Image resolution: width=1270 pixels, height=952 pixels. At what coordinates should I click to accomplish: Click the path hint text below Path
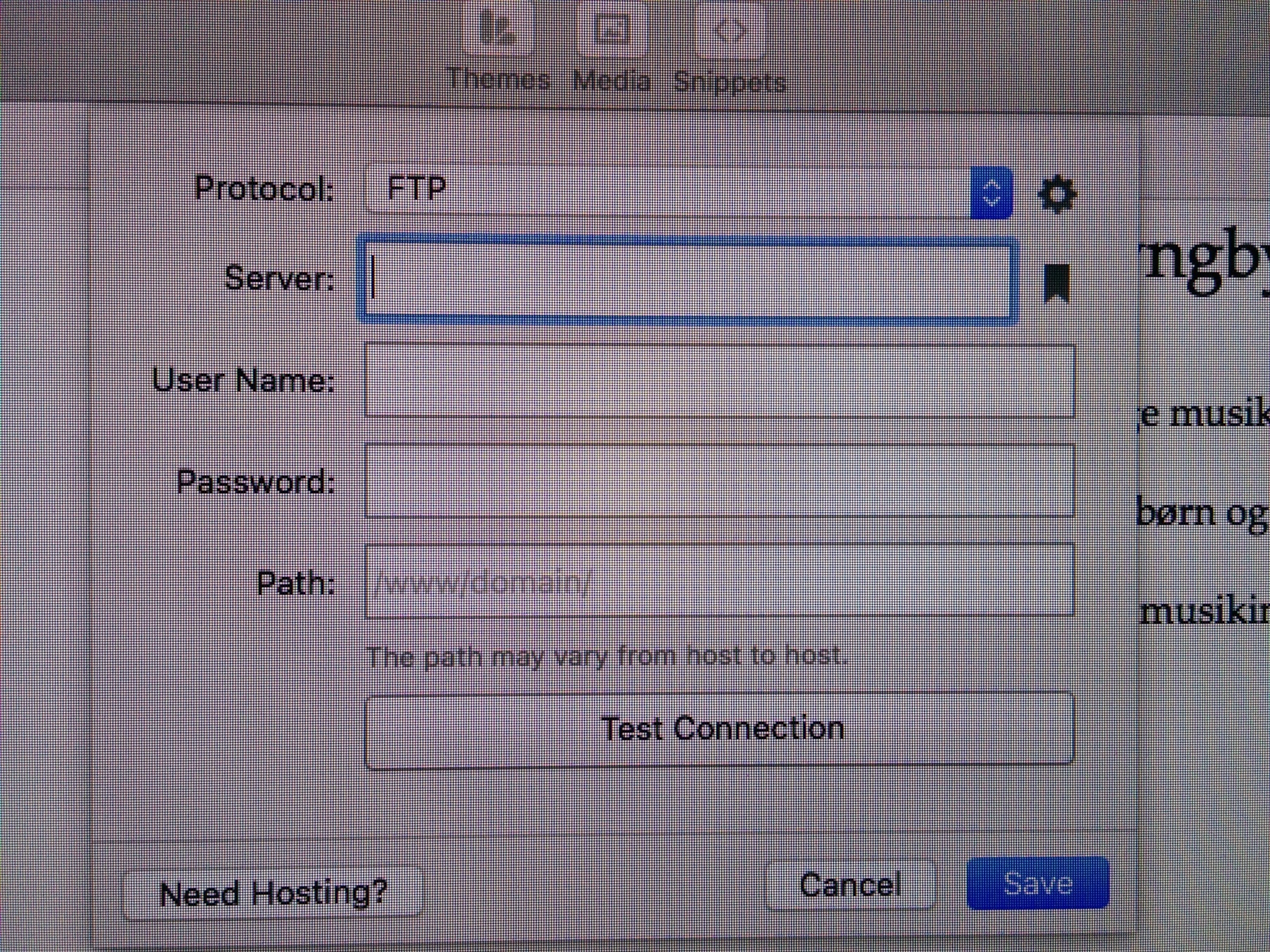(606, 656)
